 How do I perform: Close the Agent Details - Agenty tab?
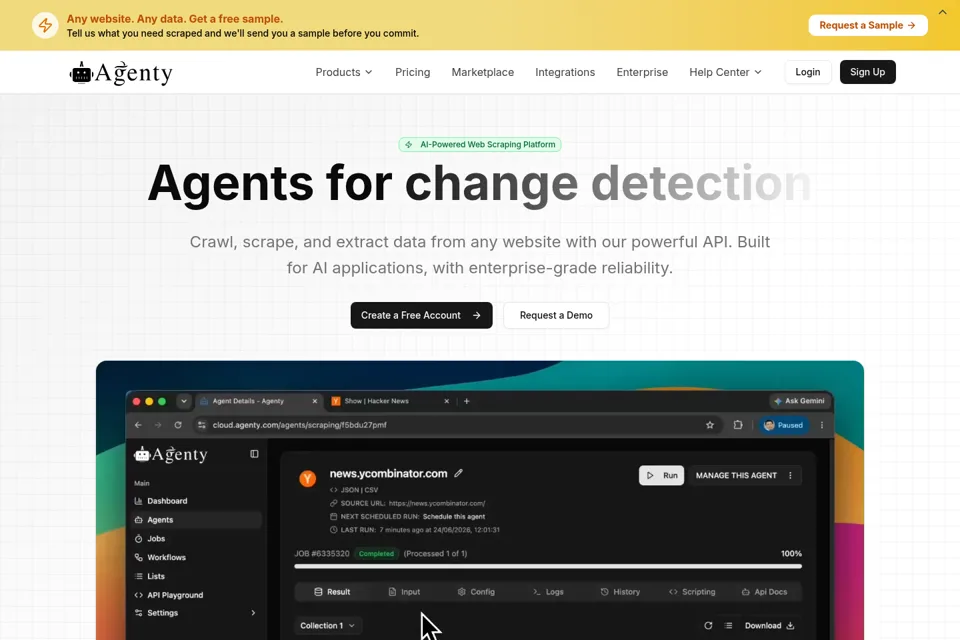tap(315, 401)
